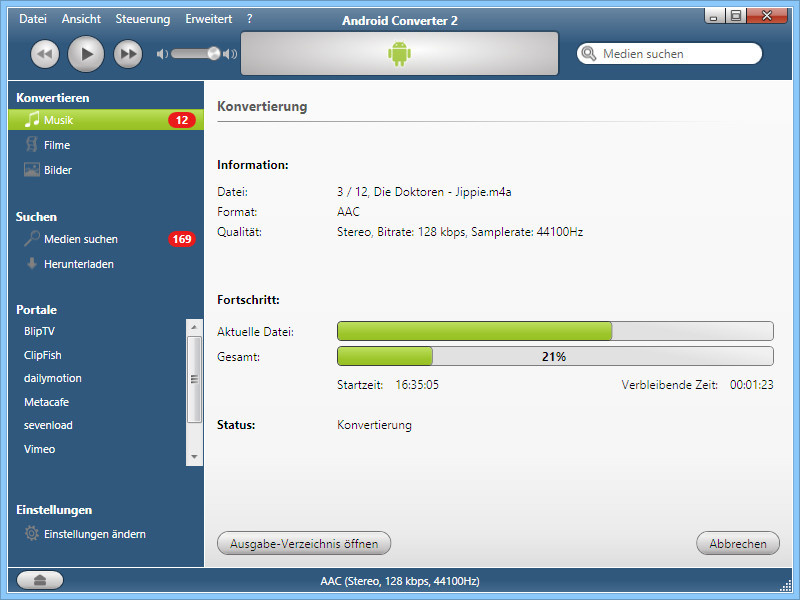Click into the Medien suchen search field

pyautogui.click(x=669, y=54)
